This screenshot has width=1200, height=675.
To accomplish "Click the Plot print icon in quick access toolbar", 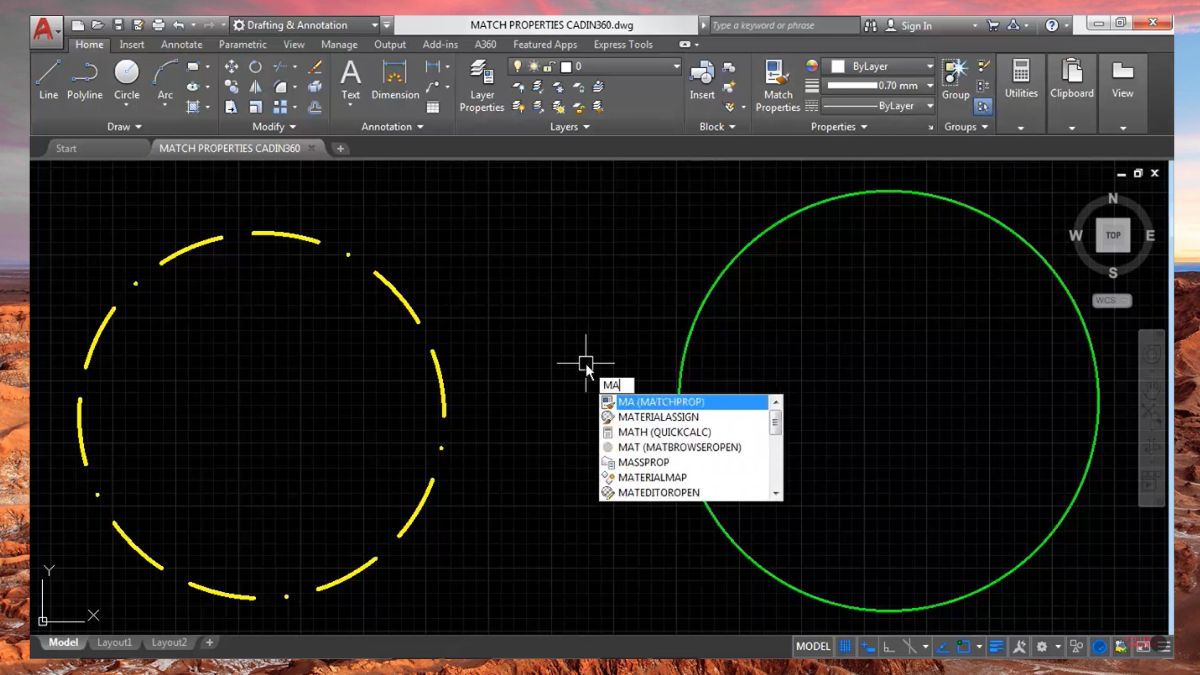I will (x=158, y=25).
